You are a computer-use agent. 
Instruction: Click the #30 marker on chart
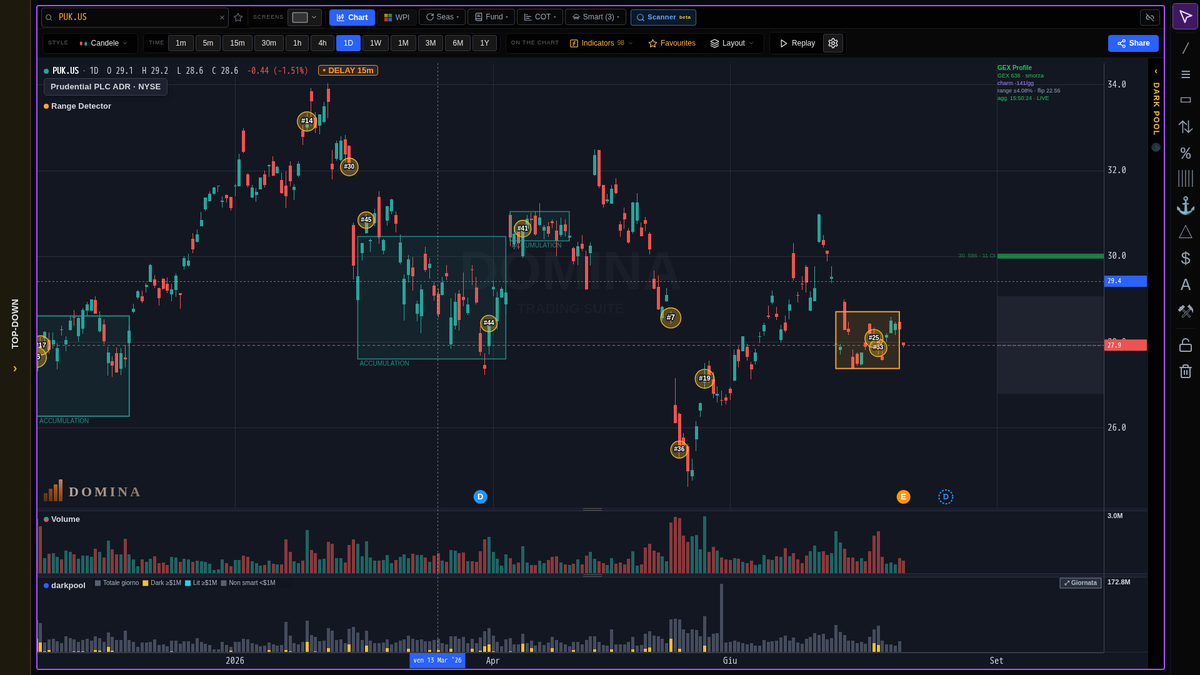point(349,167)
